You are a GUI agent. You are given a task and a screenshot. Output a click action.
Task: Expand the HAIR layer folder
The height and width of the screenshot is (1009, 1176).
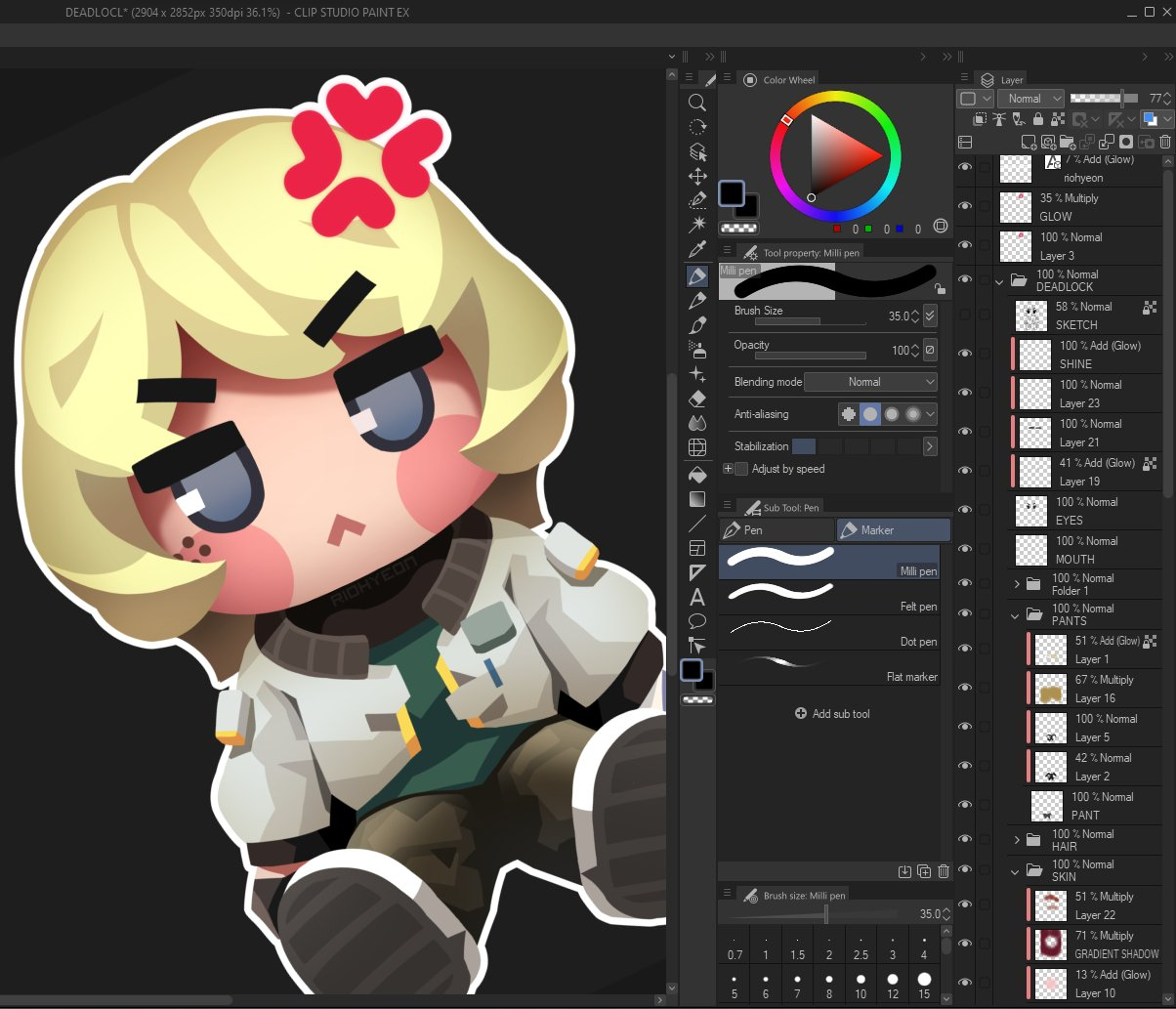pos(1017,839)
